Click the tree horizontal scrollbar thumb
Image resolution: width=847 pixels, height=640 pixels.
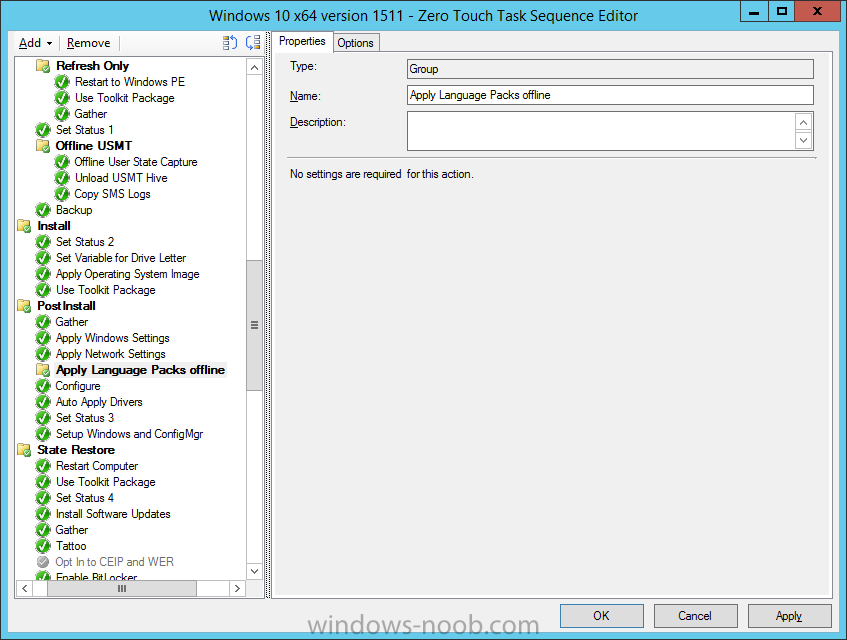click(x=122, y=588)
